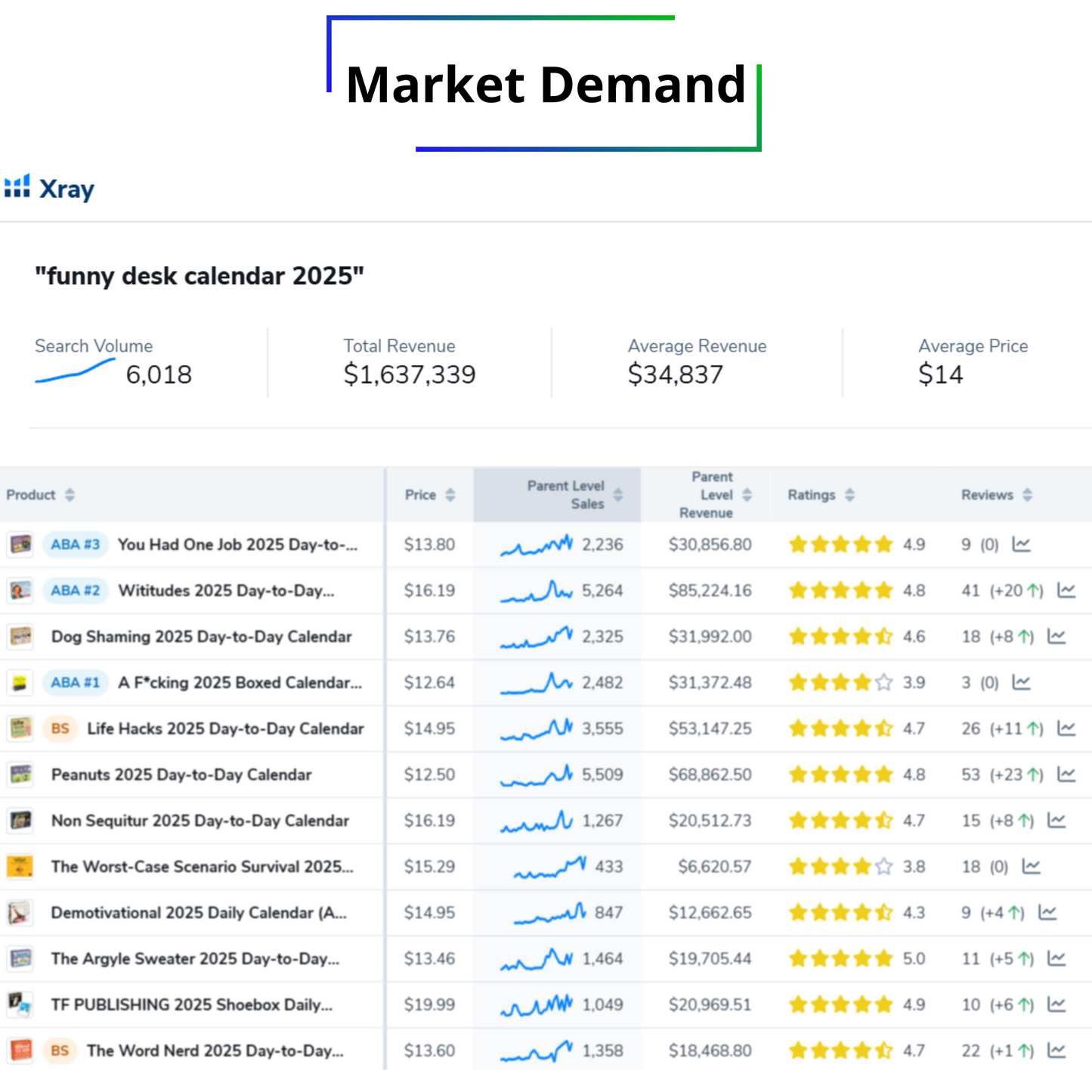Open Wititudes 2025 Day-to-Day product link

pos(226,590)
